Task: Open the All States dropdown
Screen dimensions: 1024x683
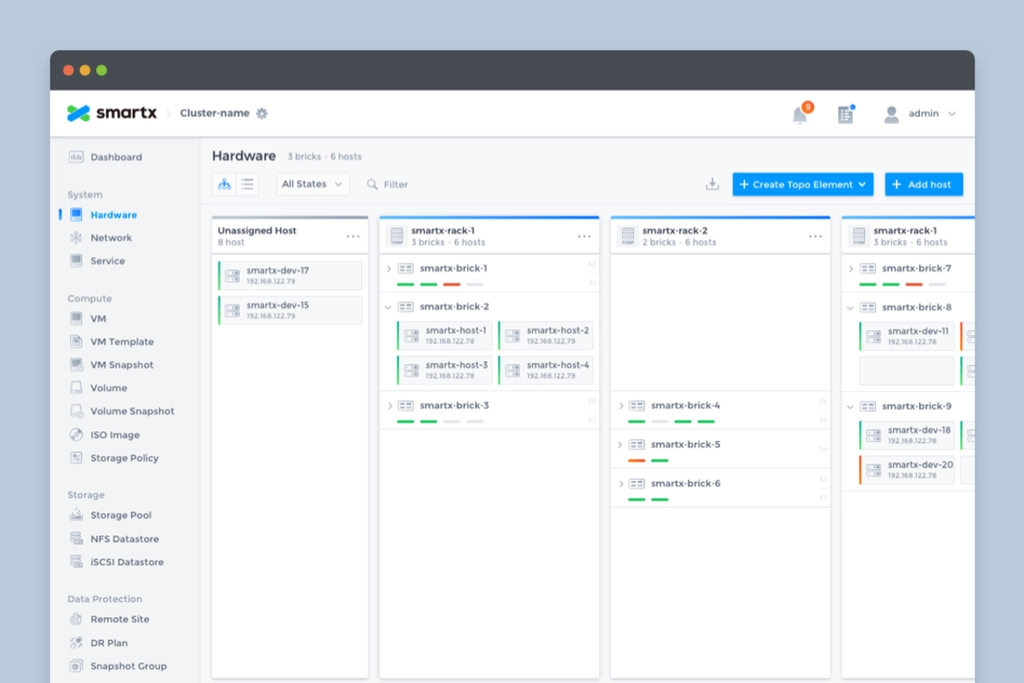Action: [312, 184]
